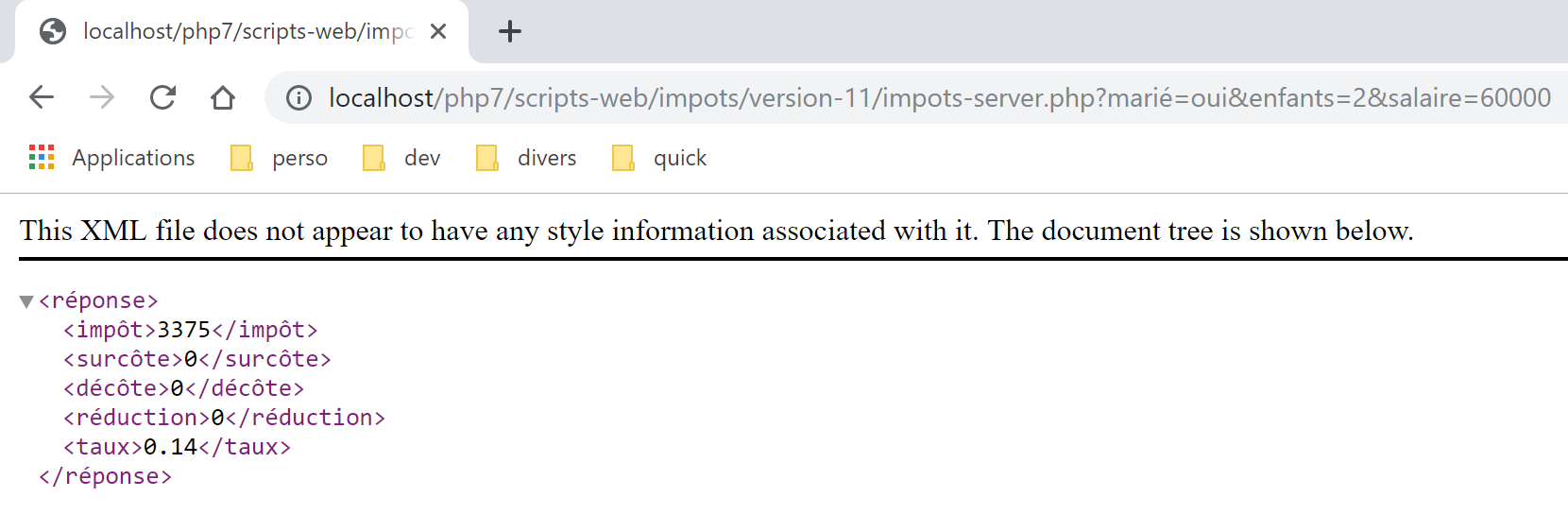Click the forward navigation arrow
1568x514 pixels.
pyautogui.click(x=102, y=97)
